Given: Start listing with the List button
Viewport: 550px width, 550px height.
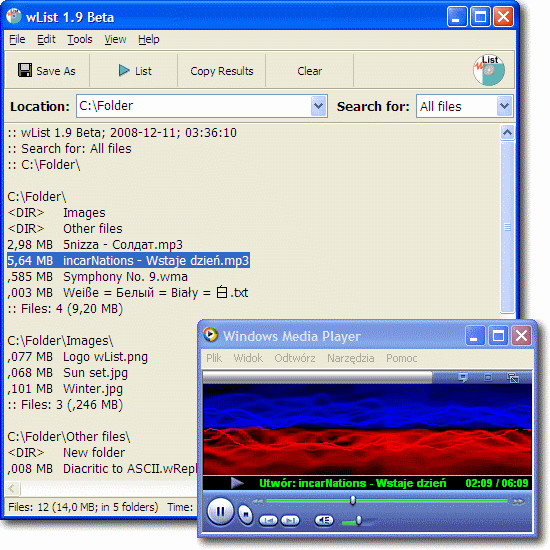Looking at the screenshot, I should 135,71.
